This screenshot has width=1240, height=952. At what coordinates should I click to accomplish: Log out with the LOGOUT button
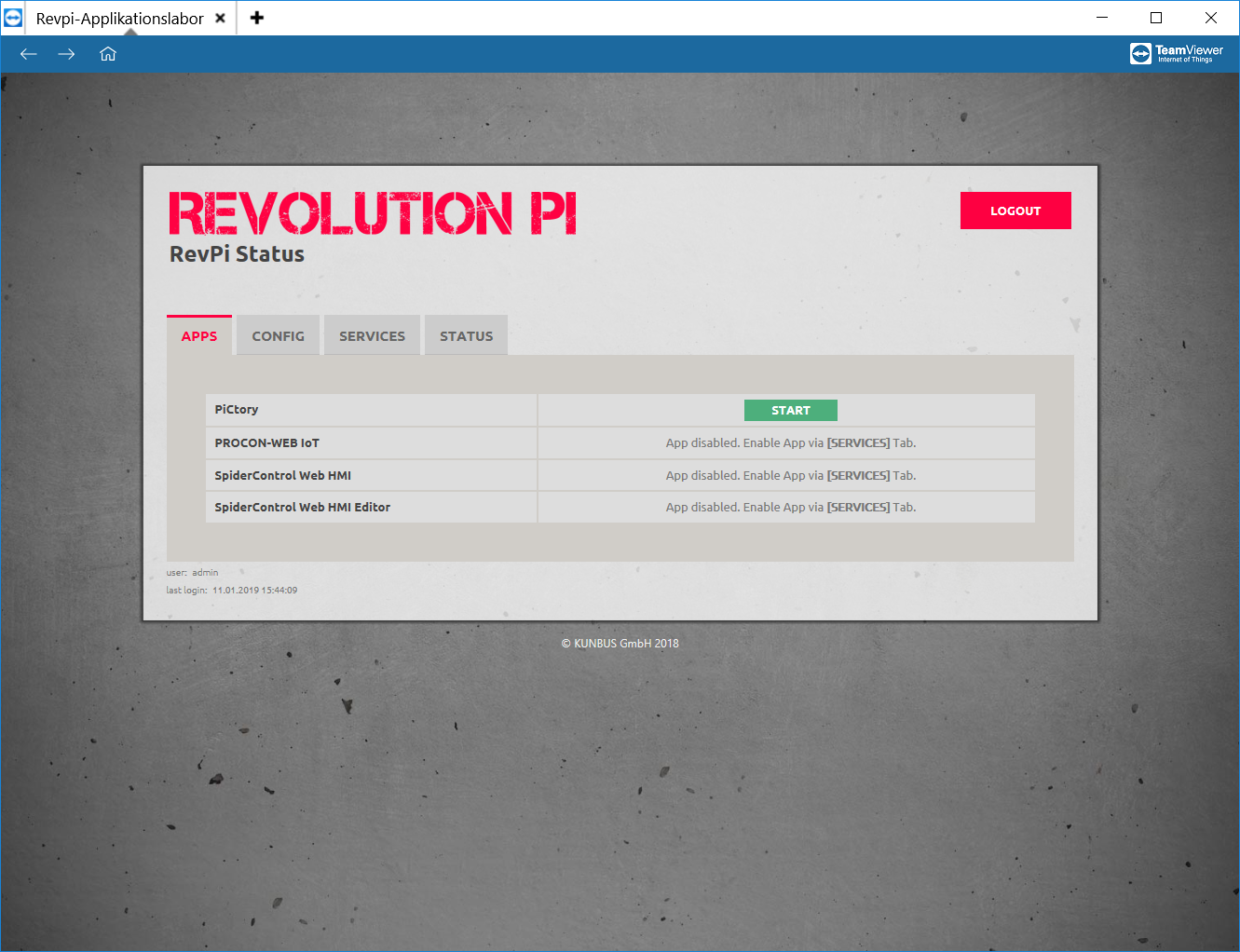coord(1015,211)
